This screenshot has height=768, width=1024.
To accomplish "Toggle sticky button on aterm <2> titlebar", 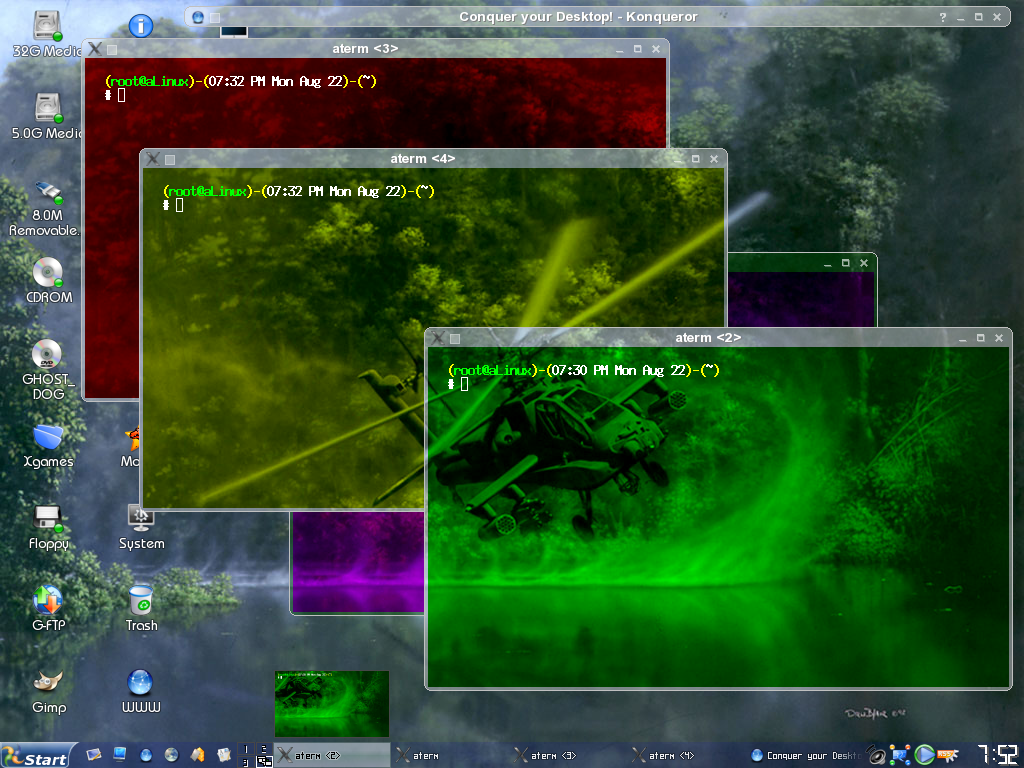I will [455, 339].
